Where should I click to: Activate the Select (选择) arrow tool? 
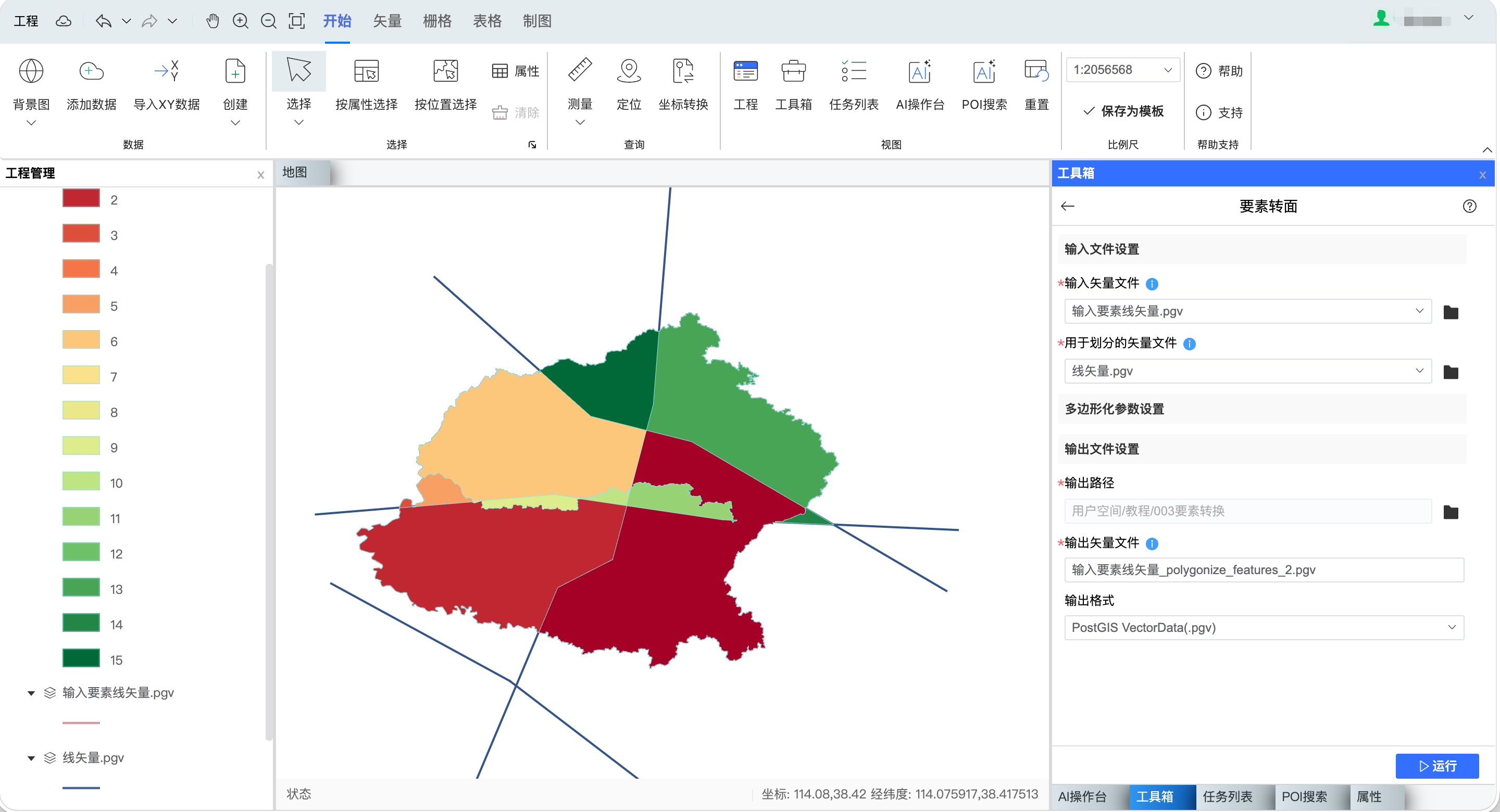click(x=299, y=71)
